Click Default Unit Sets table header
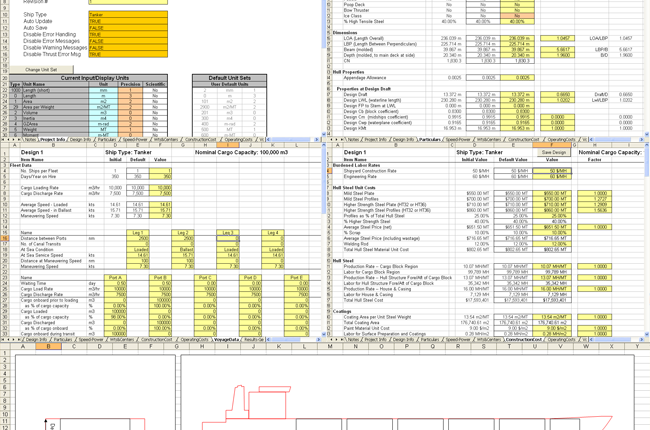Viewport: 650px width, 430px height. tap(229, 78)
